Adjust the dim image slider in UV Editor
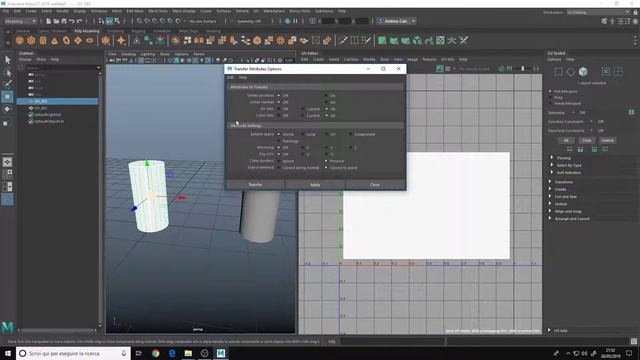Viewport: 640px width, 360px height. (x=523, y=69)
